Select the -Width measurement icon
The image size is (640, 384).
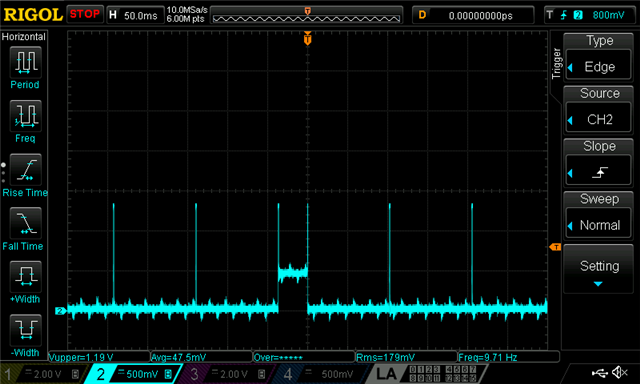click(x=25, y=330)
